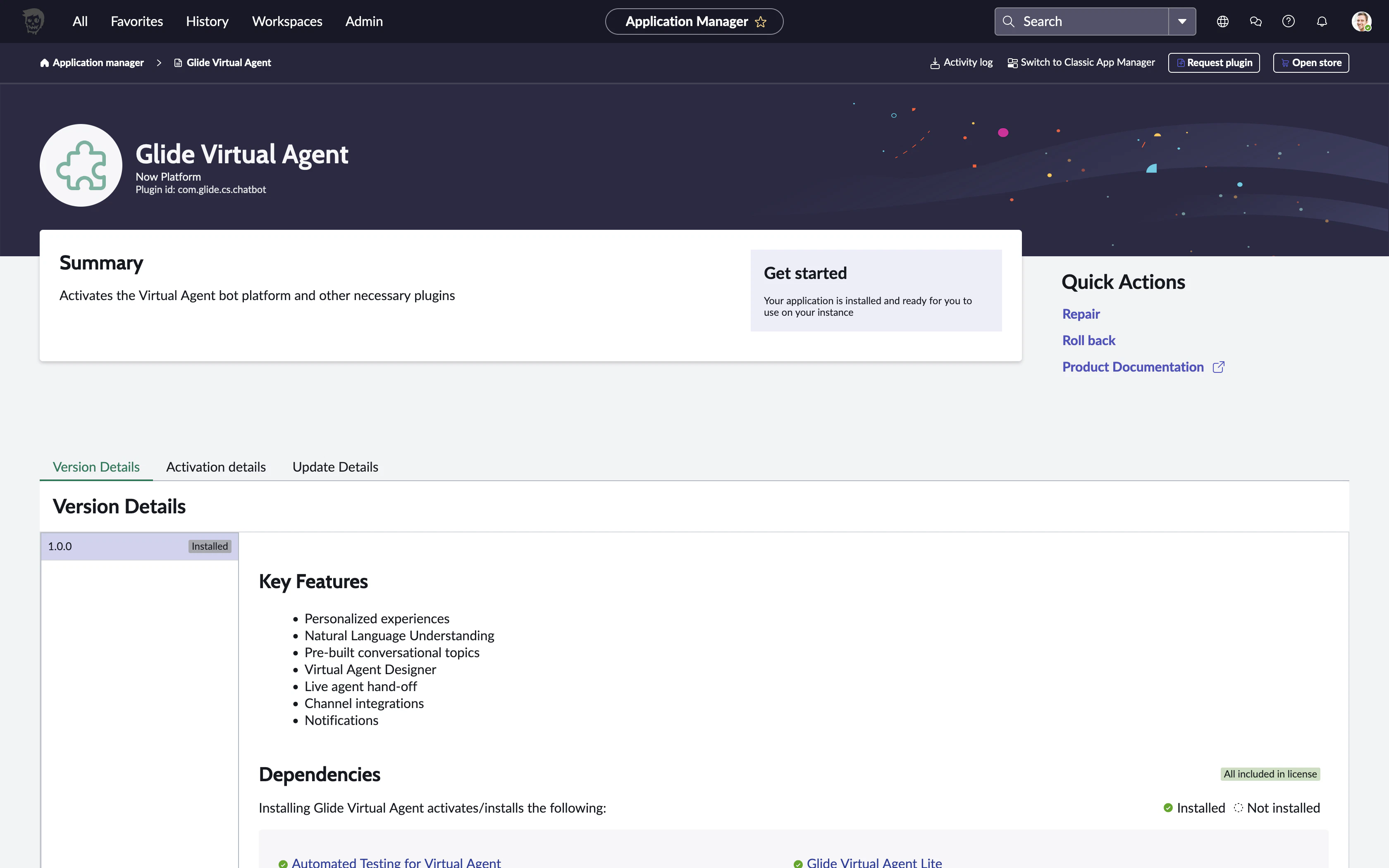The height and width of the screenshot is (868, 1389).
Task: Click the Notifications feature item
Action: click(x=341, y=720)
